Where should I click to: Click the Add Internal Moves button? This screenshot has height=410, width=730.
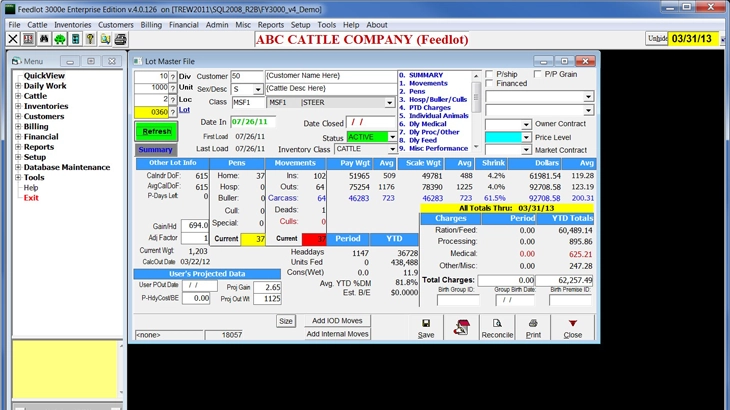(337, 334)
